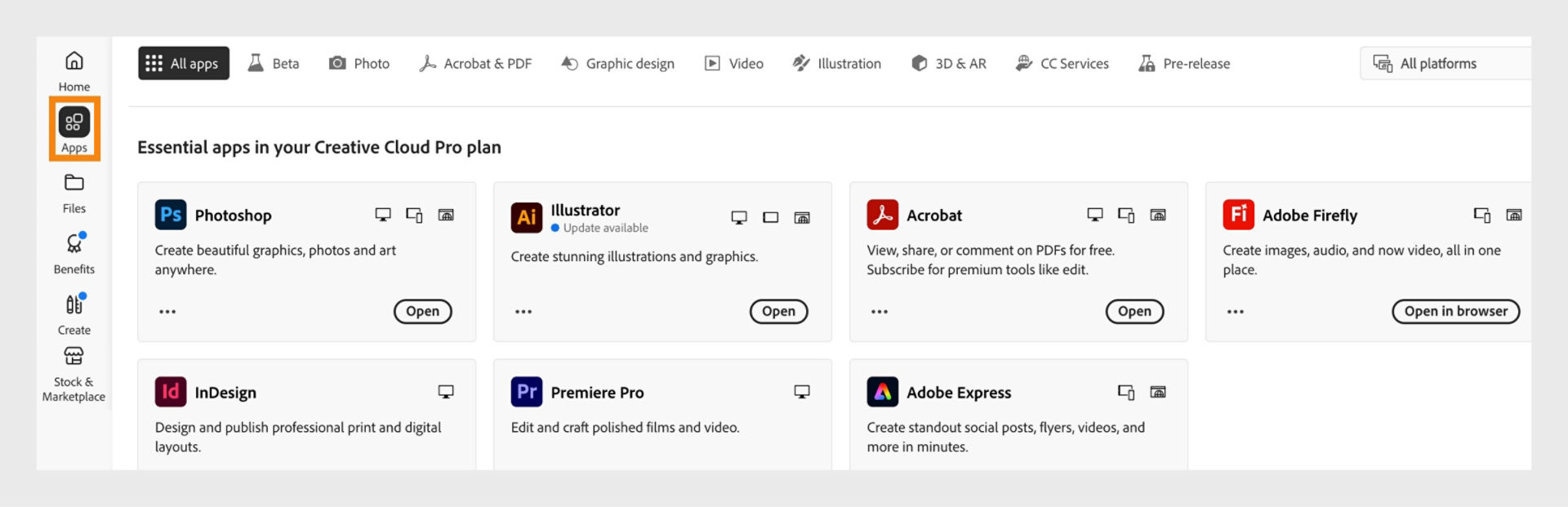The height and width of the screenshot is (507, 1568).
Task: Open Stock & Marketplace
Action: point(73,375)
